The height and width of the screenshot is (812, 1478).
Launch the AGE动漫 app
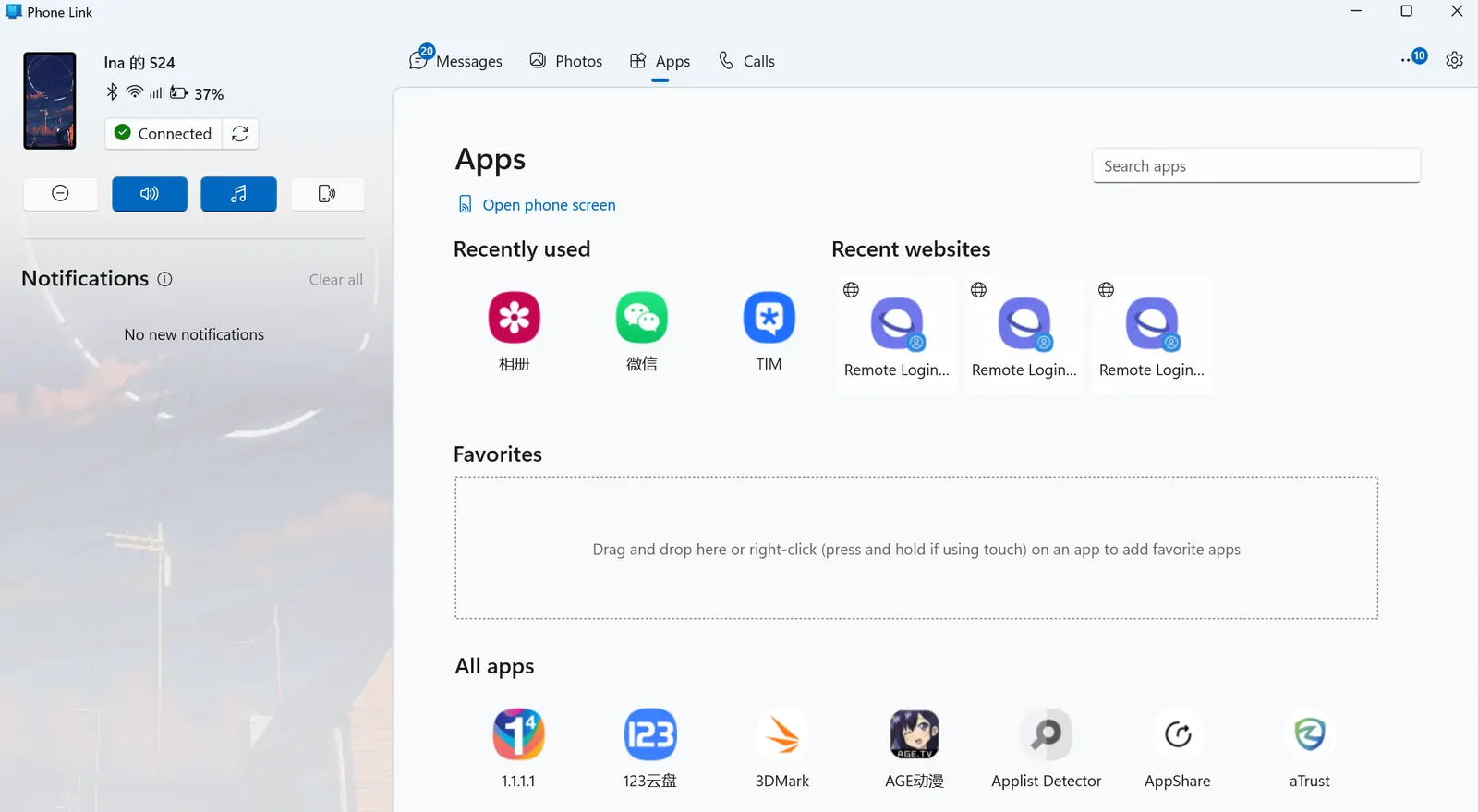click(x=914, y=735)
